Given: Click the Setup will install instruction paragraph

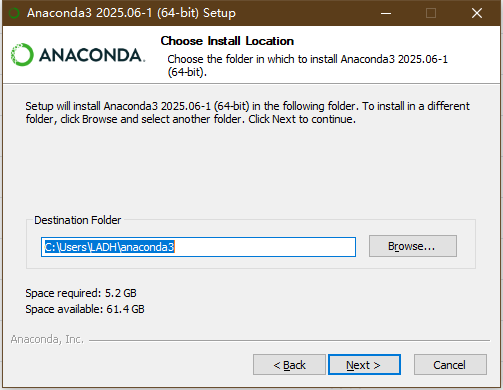Looking at the screenshot, I should pos(247,112).
